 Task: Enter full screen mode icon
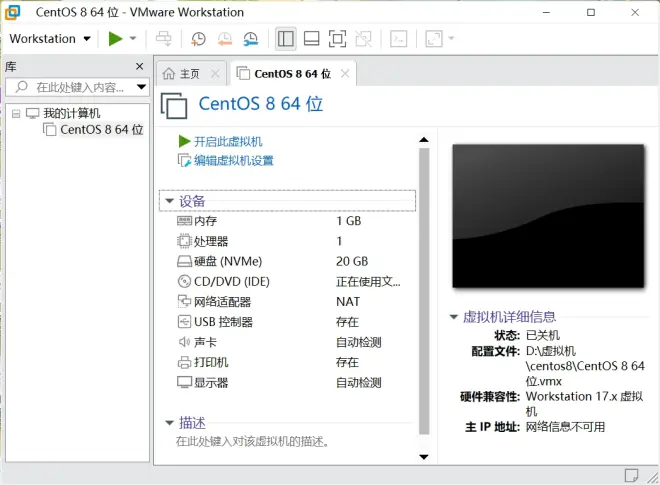point(337,39)
